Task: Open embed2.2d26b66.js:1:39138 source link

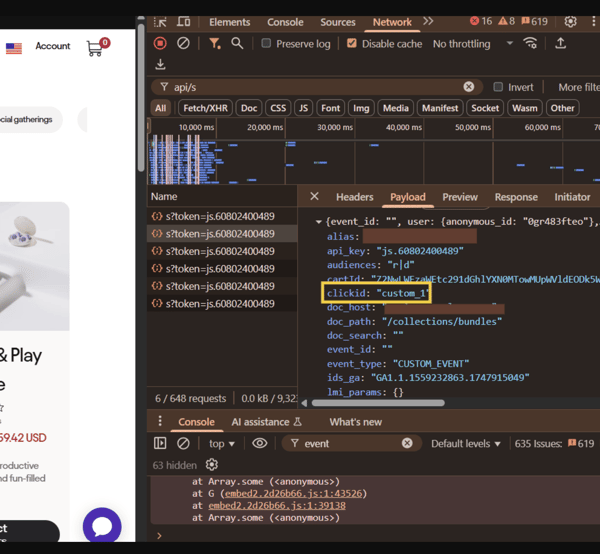Action: pyautogui.click(x=277, y=505)
